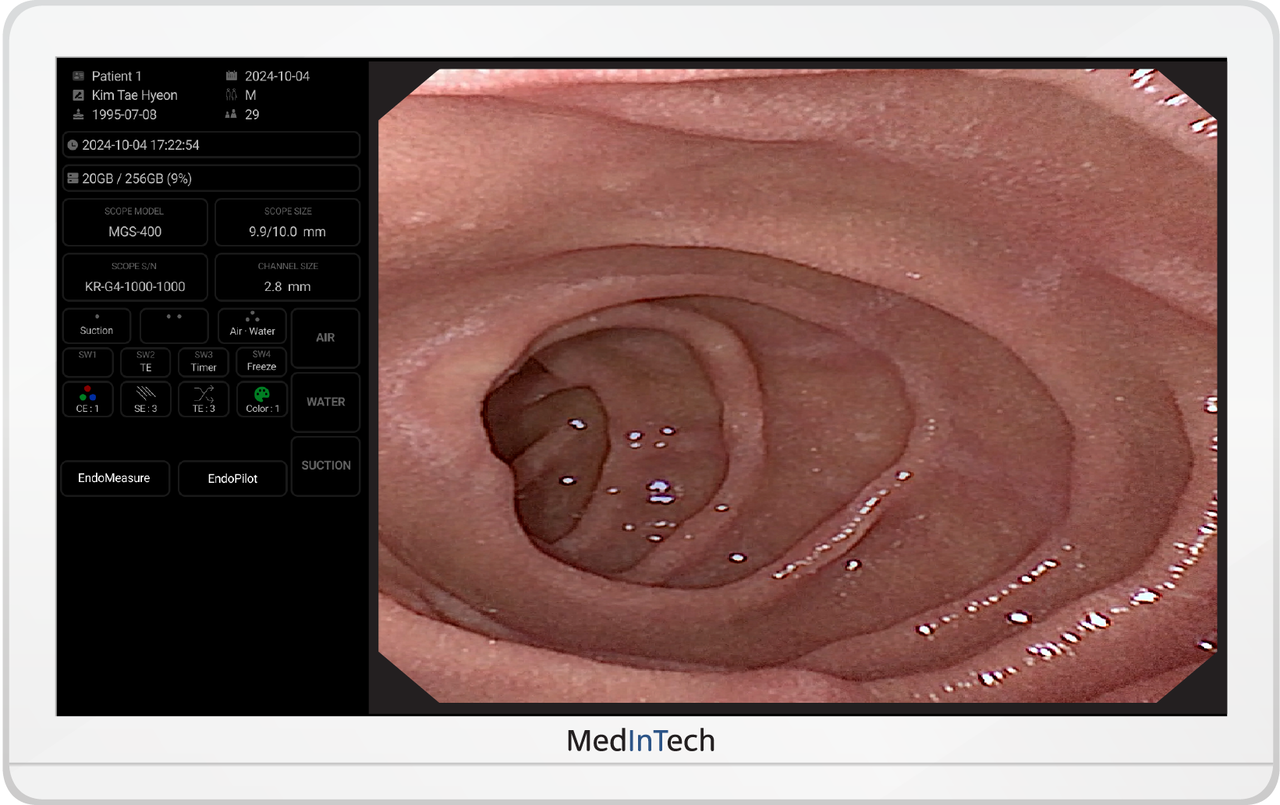Image resolution: width=1280 pixels, height=805 pixels.
Task: Open EndoMeasure
Action: (114, 478)
